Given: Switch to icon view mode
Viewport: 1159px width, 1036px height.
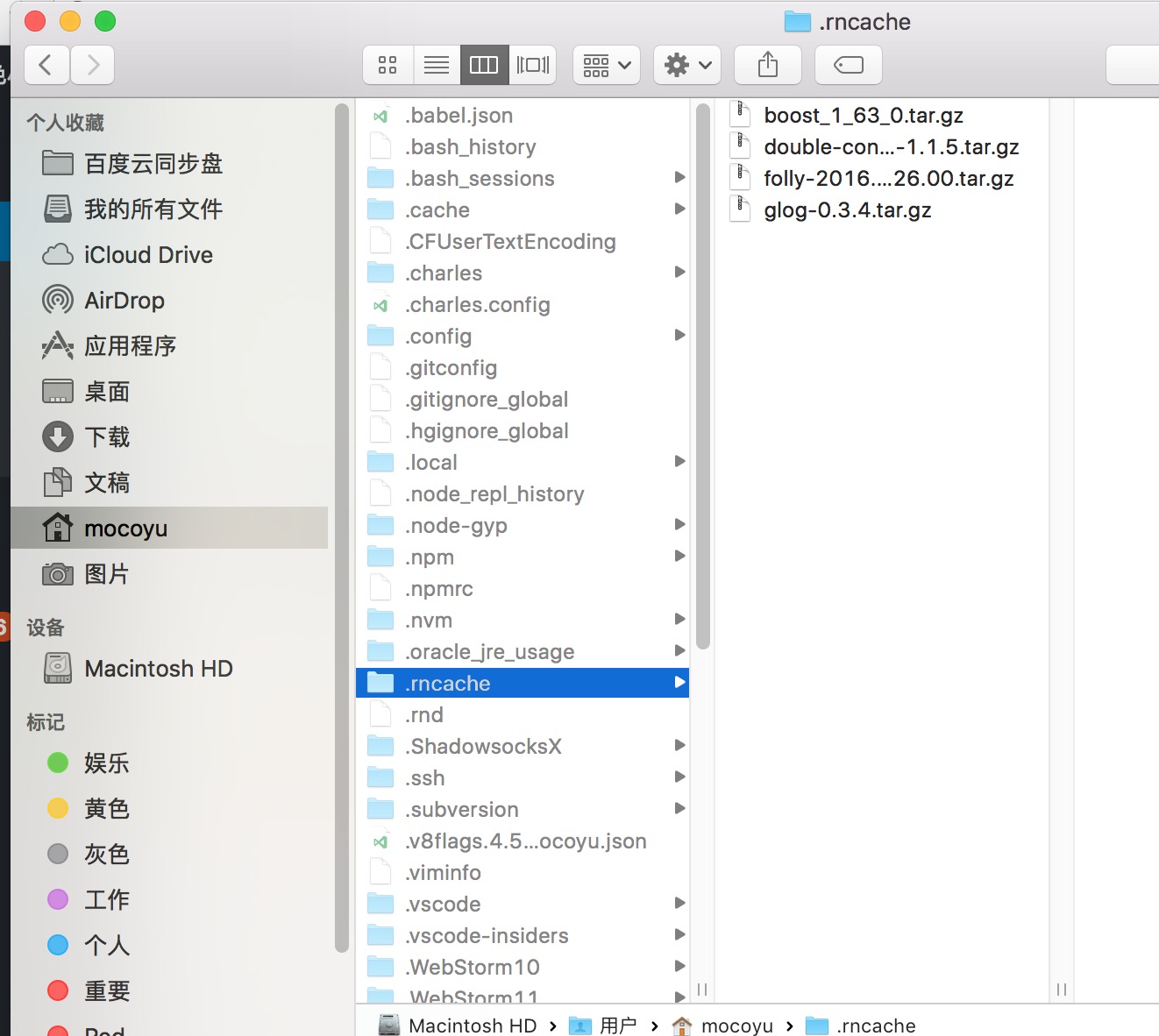Looking at the screenshot, I should tap(388, 64).
